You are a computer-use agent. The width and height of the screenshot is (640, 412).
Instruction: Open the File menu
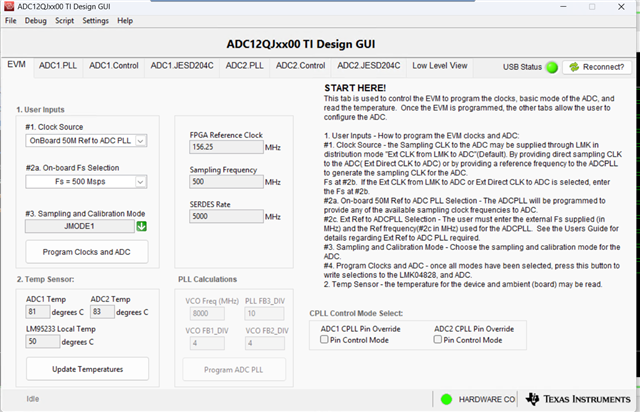pos(11,20)
